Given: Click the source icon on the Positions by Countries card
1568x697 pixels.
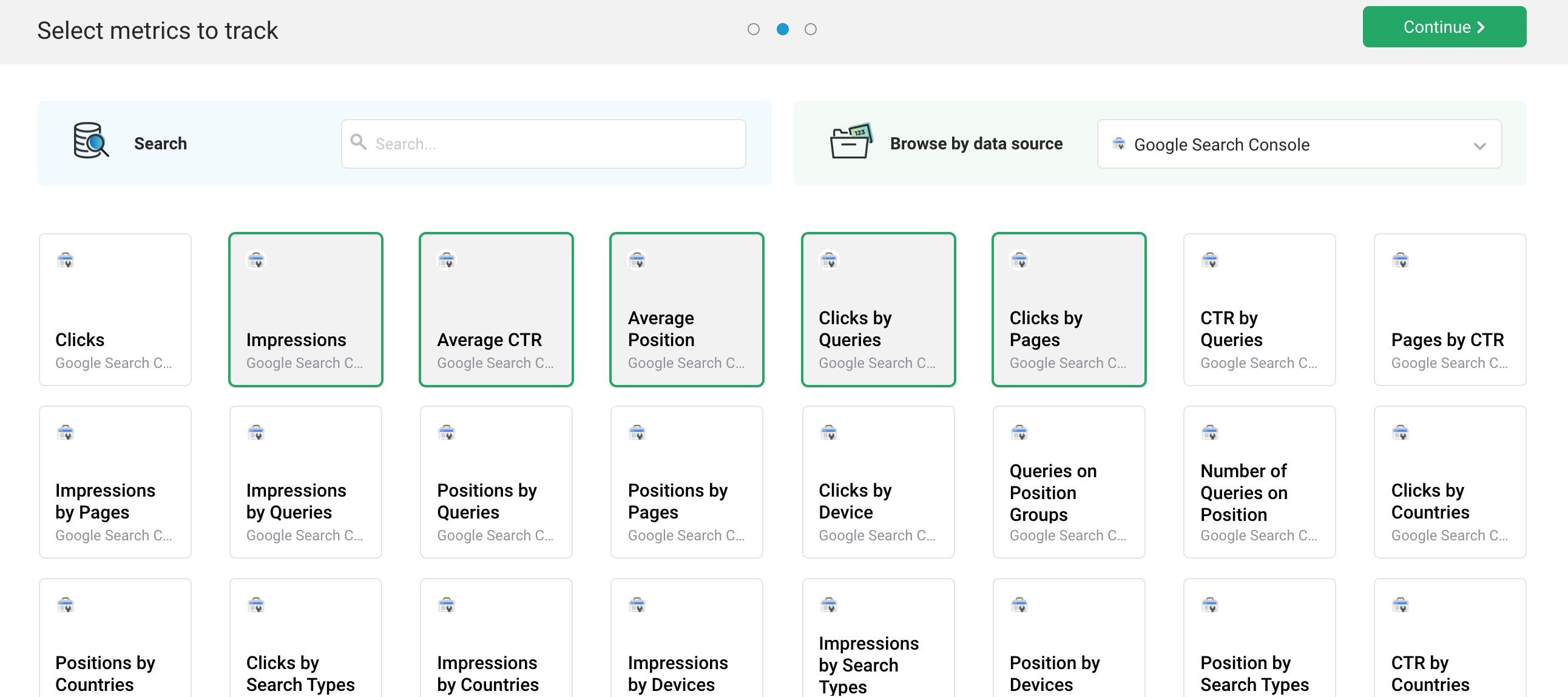Looking at the screenshot, I should pos(66,604).
